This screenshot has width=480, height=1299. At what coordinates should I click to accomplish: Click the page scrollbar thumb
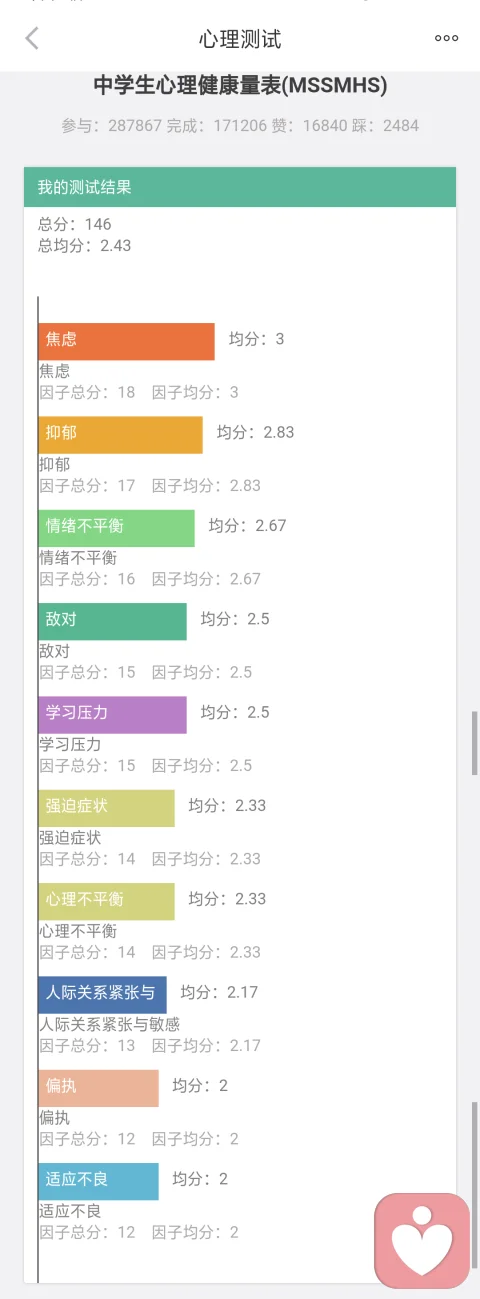(475, 743)
